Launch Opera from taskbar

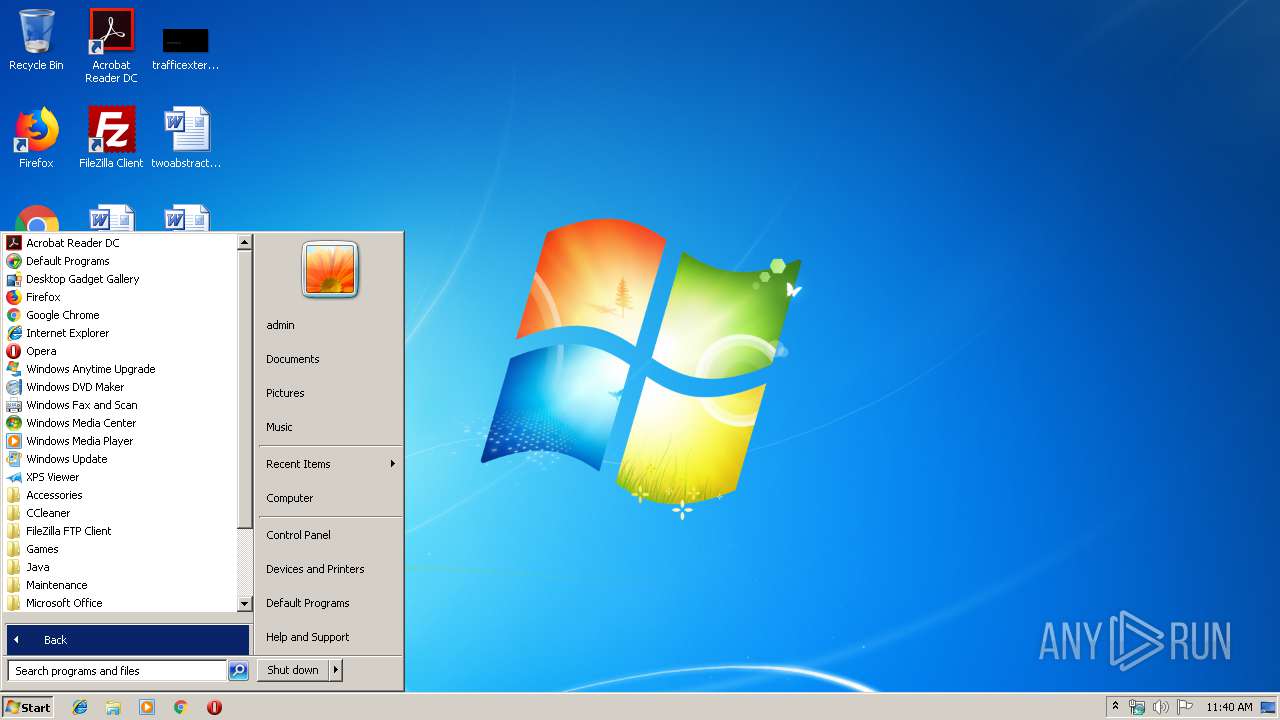pyautogui.click(x=214, y=707)
